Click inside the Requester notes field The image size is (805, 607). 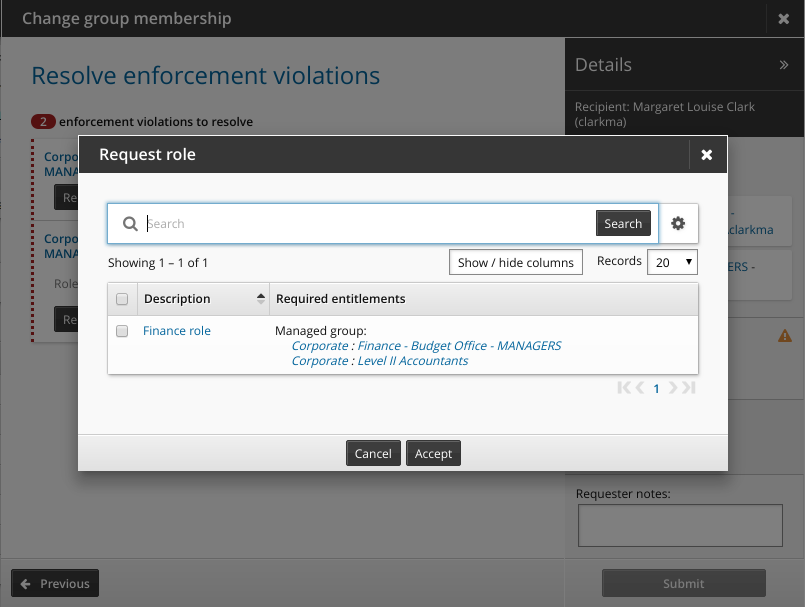click(680, 525)
